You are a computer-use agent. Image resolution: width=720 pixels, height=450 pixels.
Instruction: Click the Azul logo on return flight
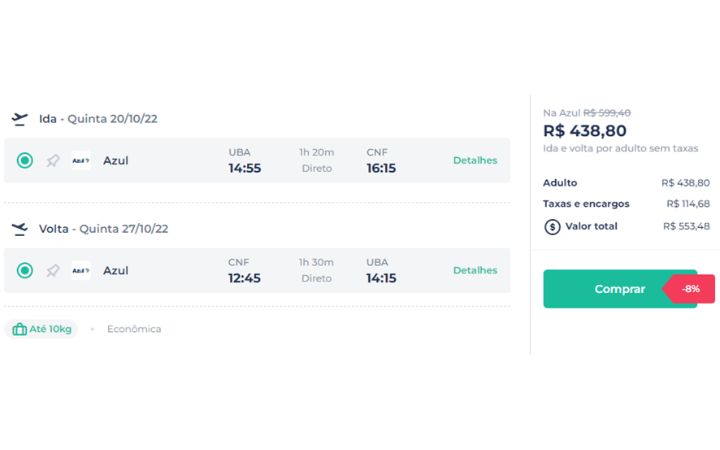pos(81,270)
